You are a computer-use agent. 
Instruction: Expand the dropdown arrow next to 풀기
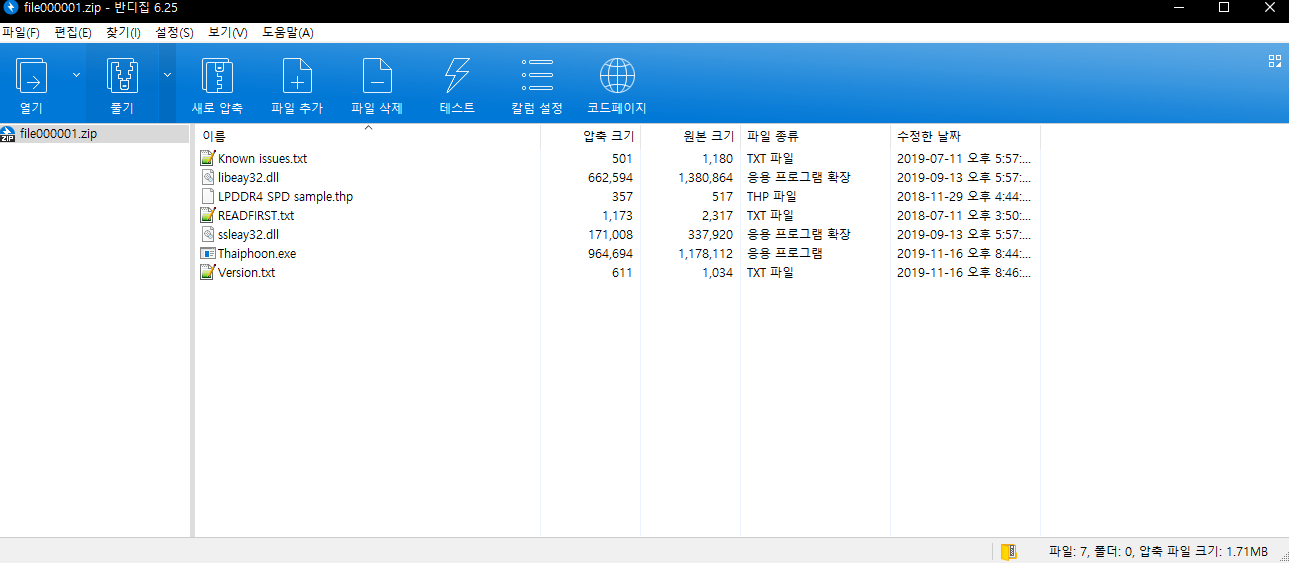click(x=167, y=75)
